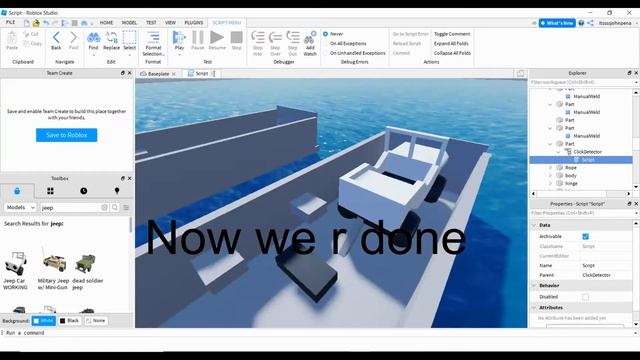Click the Copy button in Clipboard
The width and height of the screenshot is (640, 360).
tap(33, 43)
